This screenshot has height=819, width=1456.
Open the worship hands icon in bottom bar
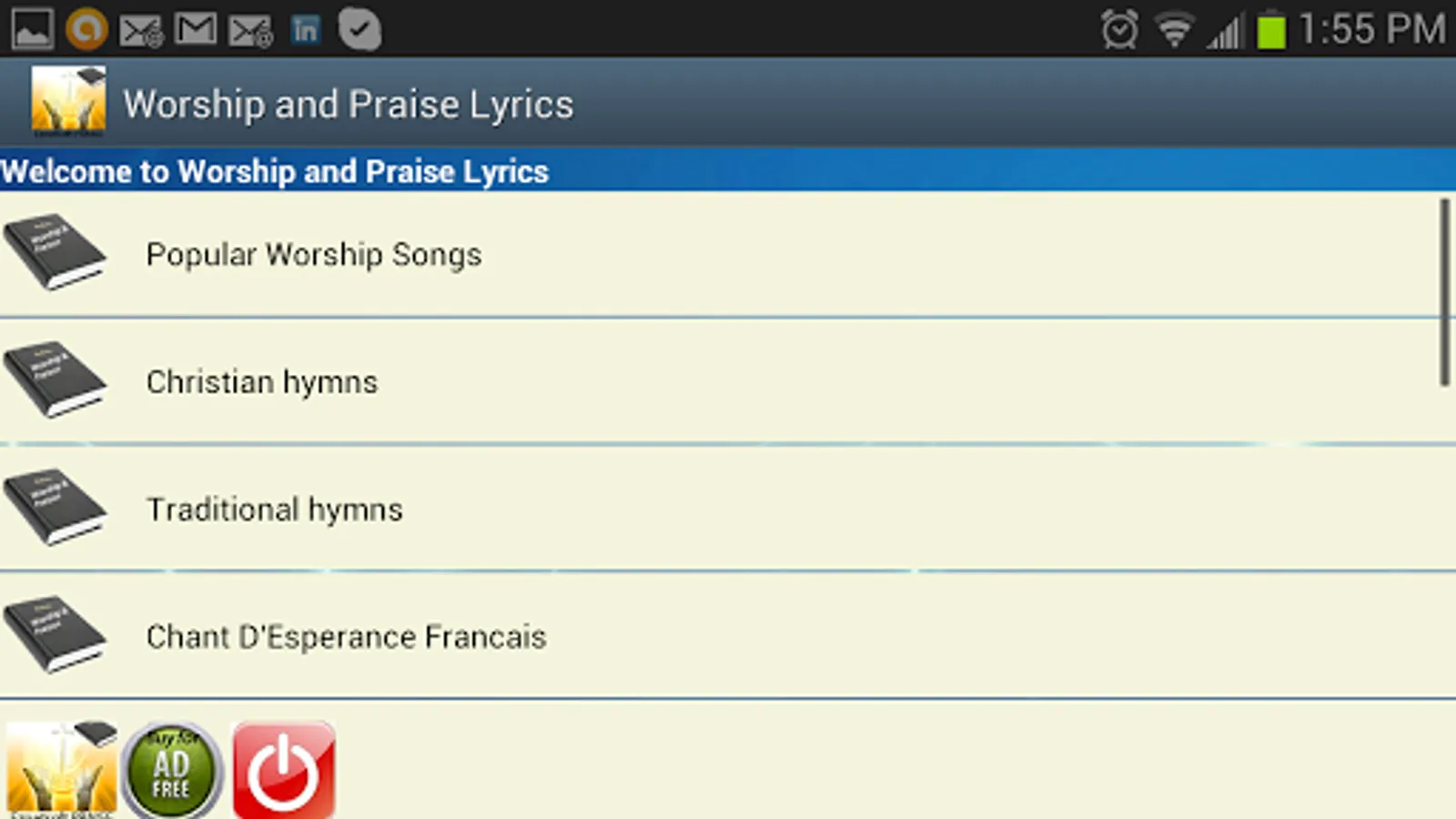tap(62, 770)
